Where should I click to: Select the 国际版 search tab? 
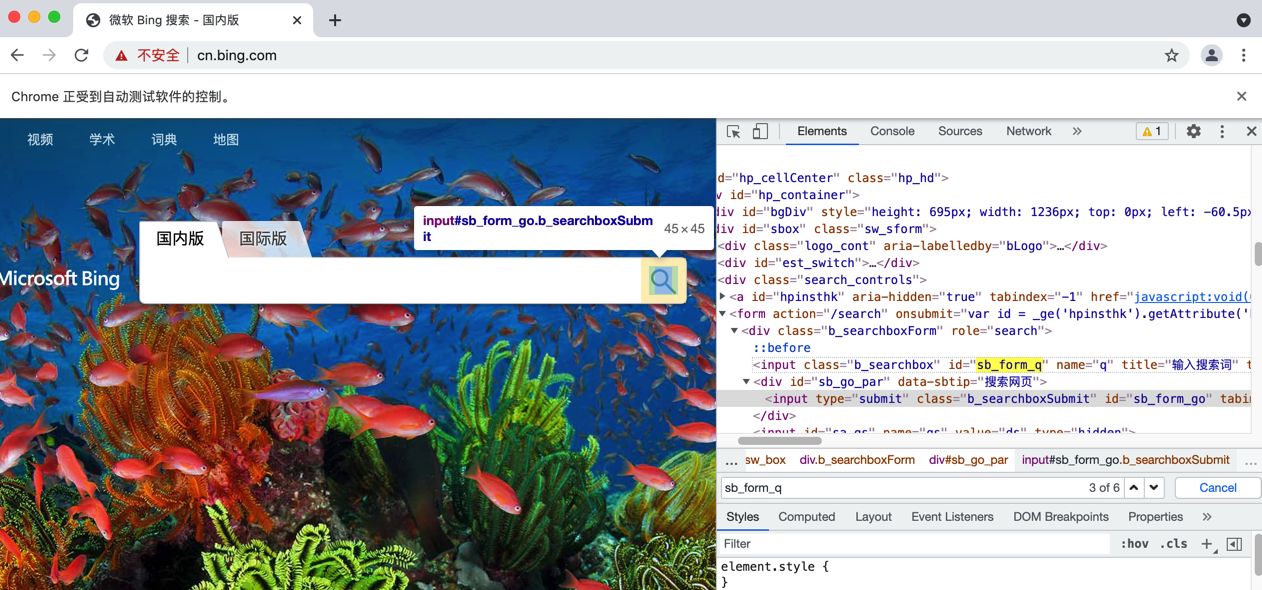(263, 238)
